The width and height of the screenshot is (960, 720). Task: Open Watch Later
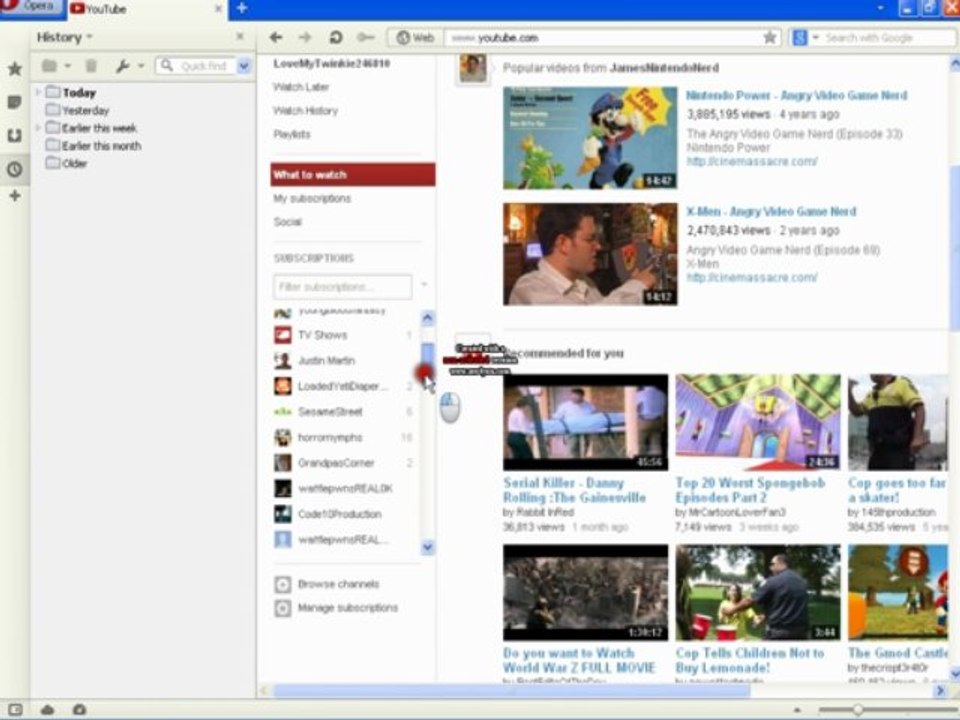pos(301,87)
